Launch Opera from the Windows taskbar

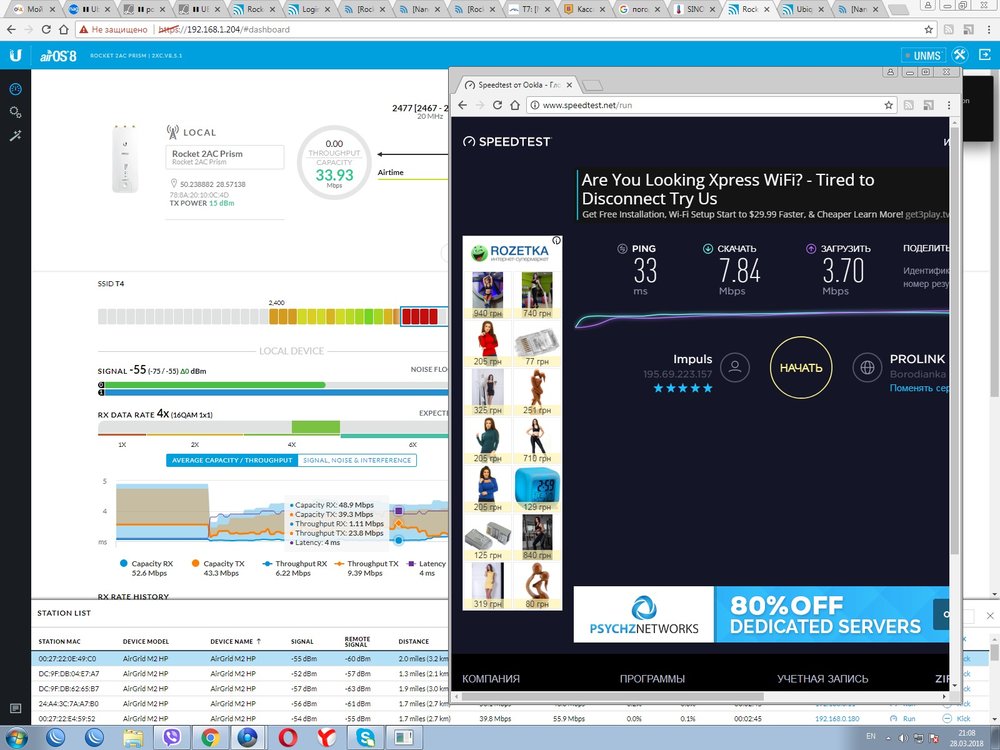pos(286,737)
